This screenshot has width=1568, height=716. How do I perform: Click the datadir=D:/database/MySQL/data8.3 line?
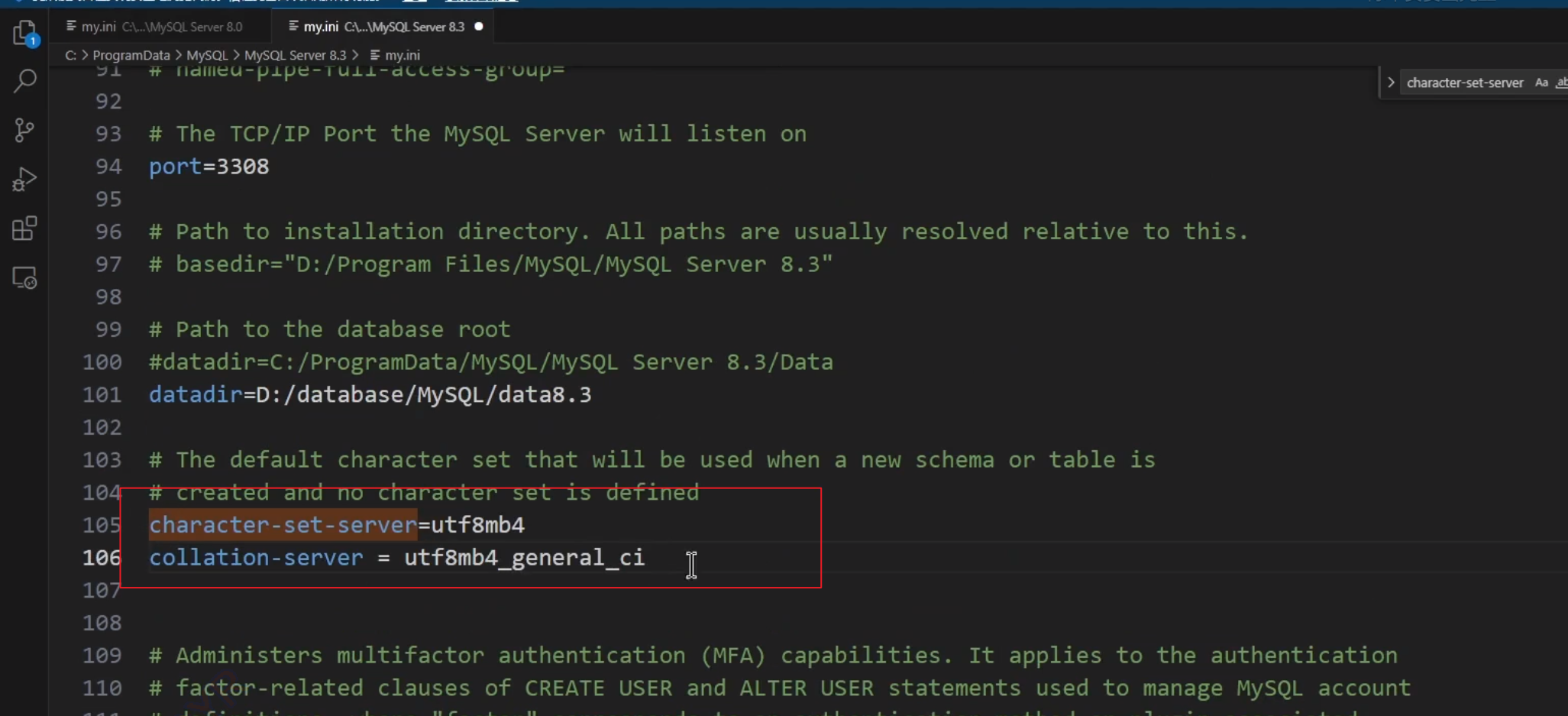[x=370, y=394]
